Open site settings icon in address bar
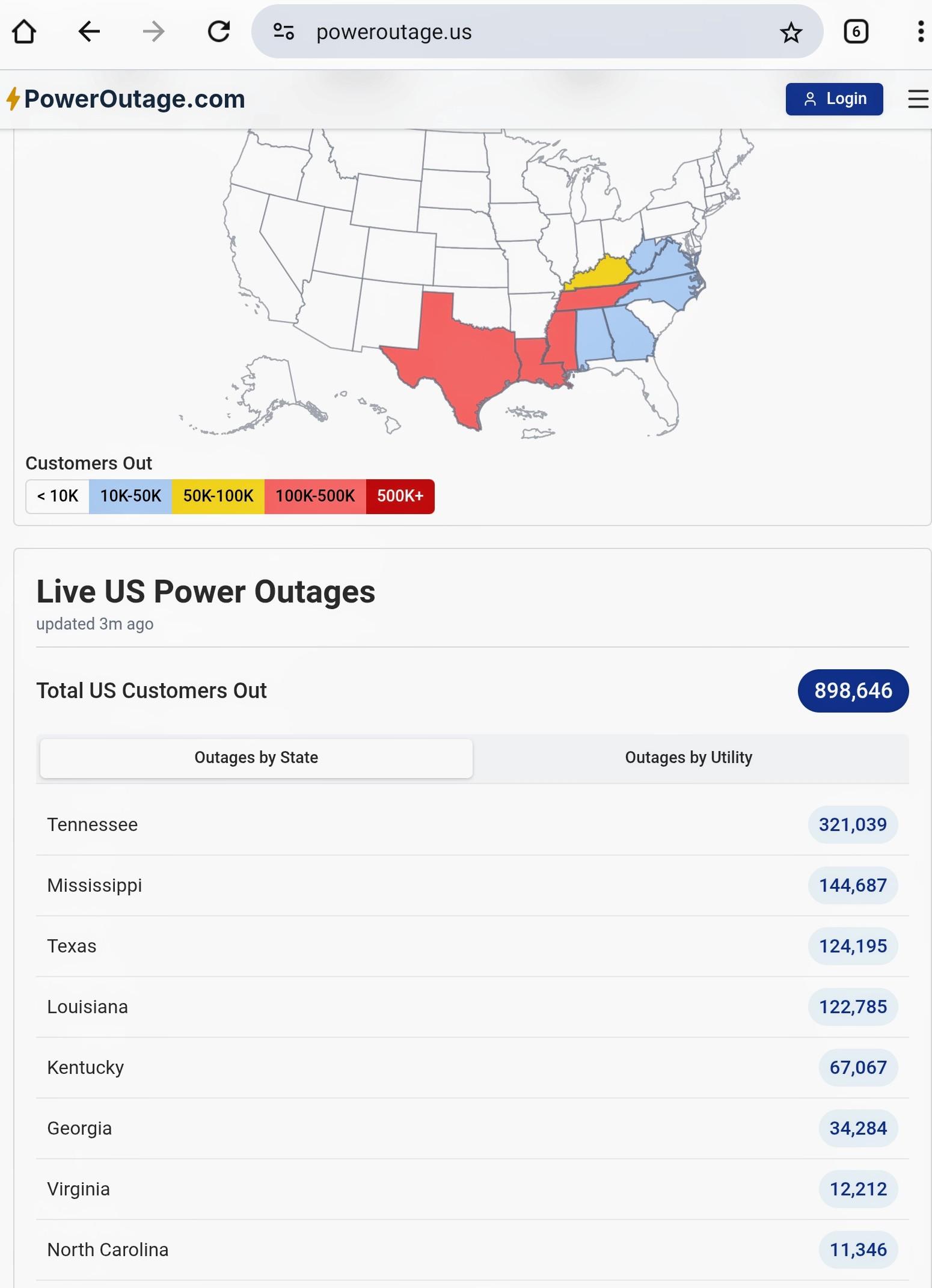This screenshot has height=1288, width=932. point(283,32)
